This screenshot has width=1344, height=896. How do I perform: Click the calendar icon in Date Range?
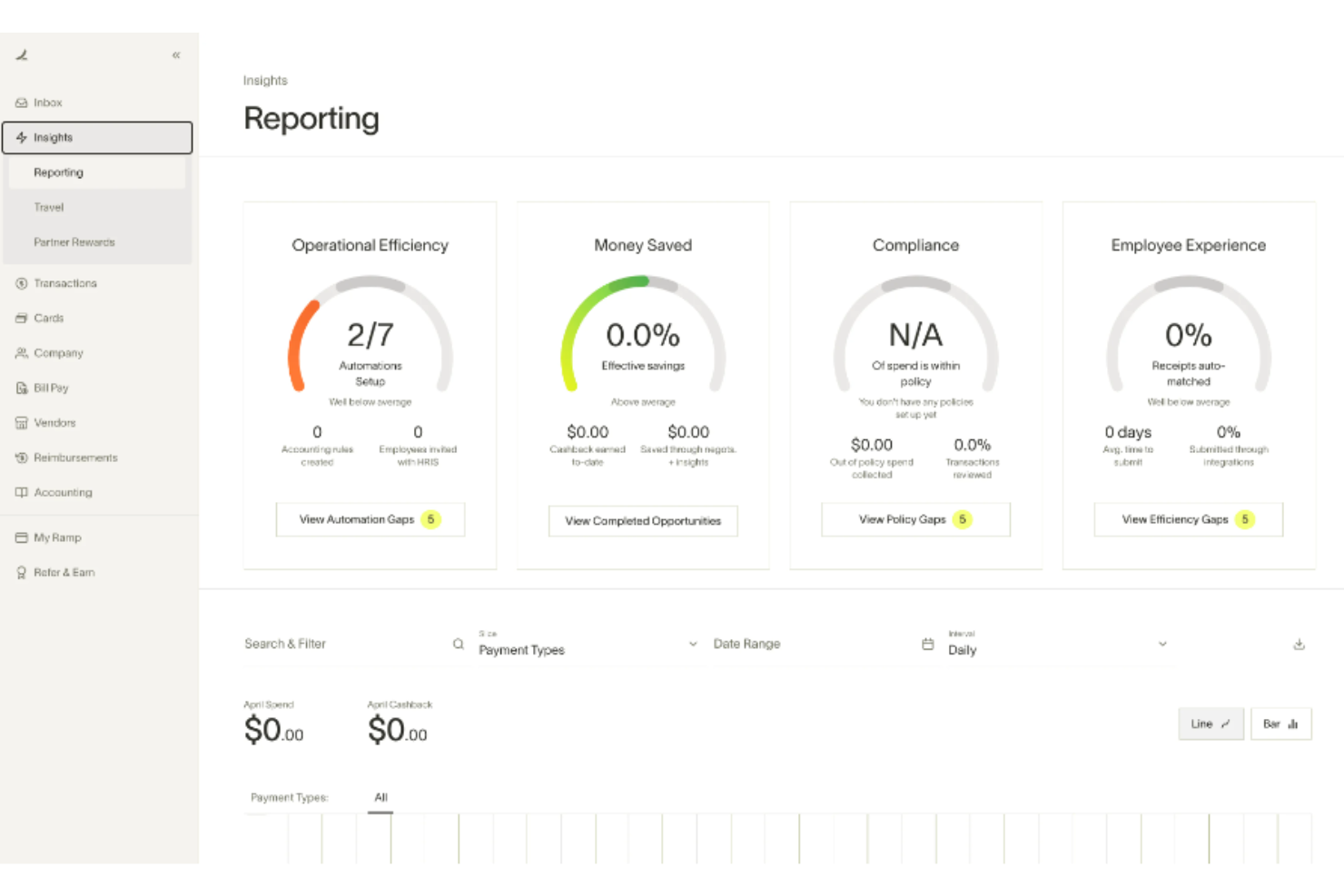click(927, 644)
